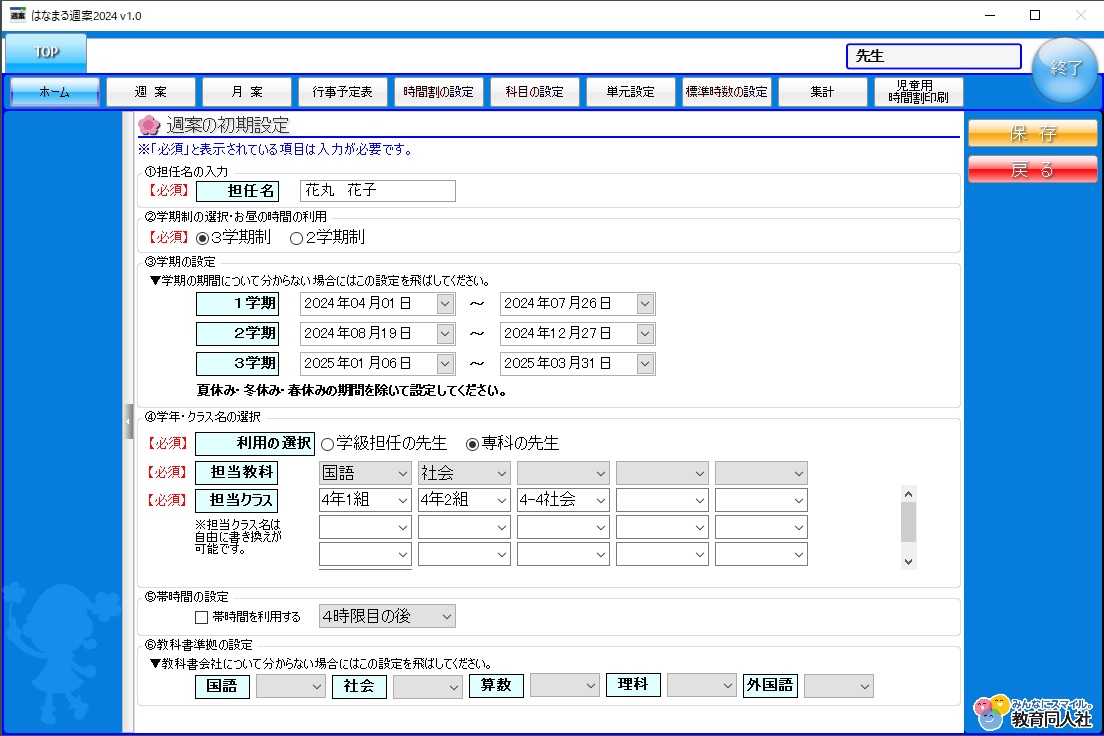
Task: Open 単元設定 menu
Action: click(x=631, y=92)
